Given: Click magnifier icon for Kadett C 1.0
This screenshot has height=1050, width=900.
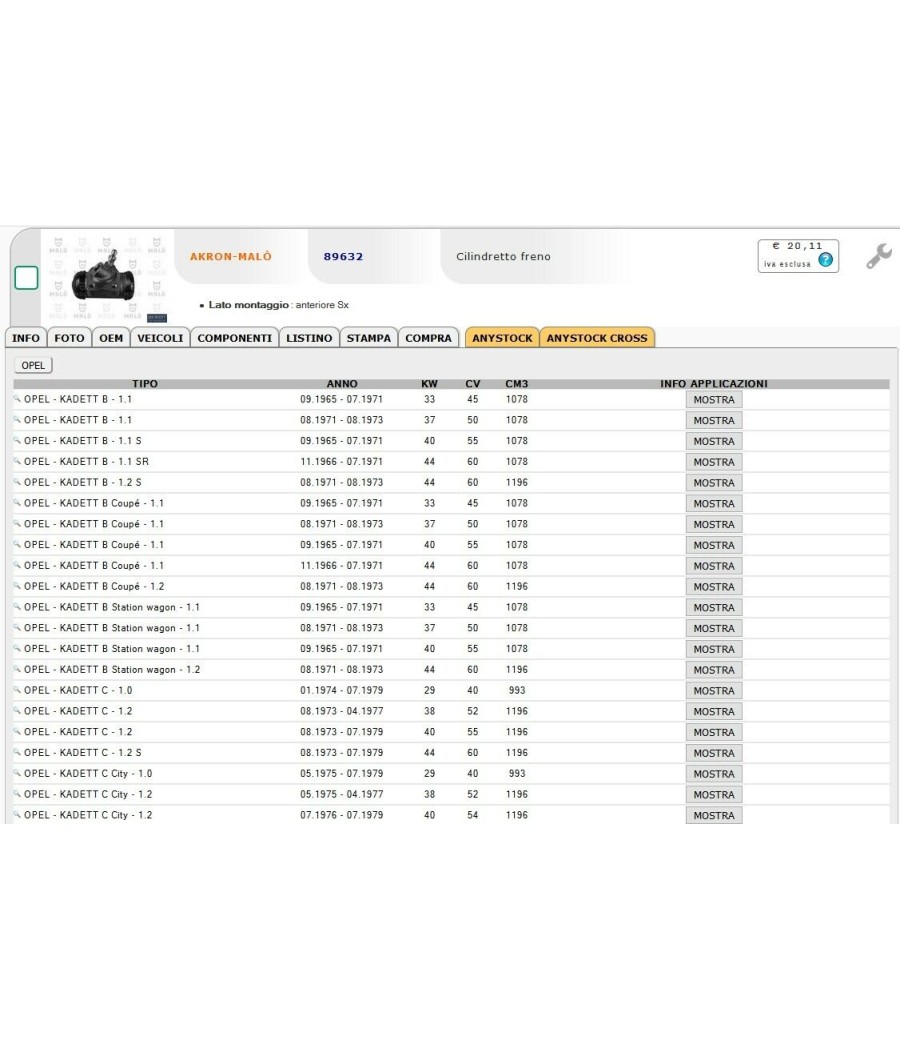Looking at the screenshot, I should click(17, 690).
